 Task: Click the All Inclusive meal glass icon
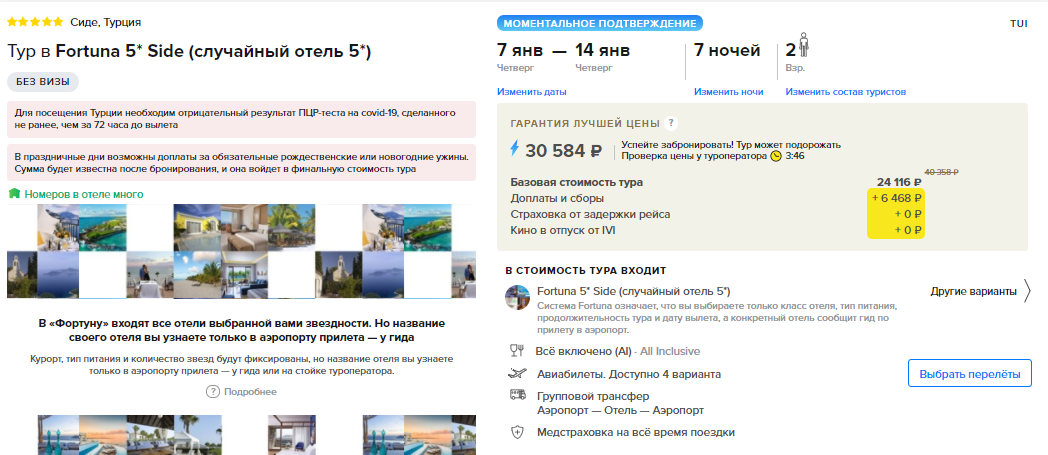point(517,351)
